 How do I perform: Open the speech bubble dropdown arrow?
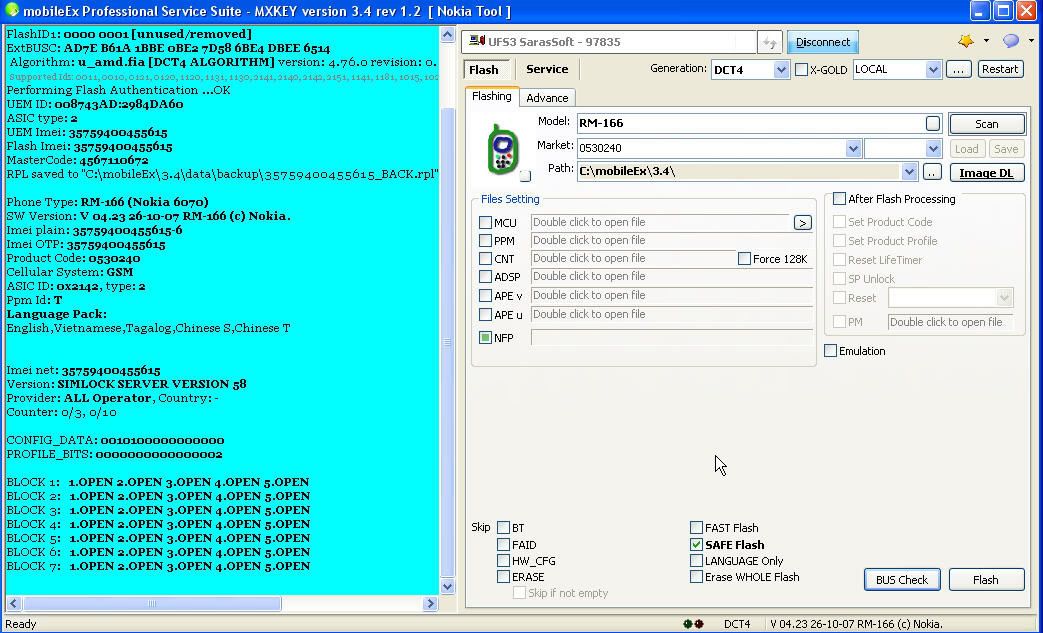(1031, 41)
